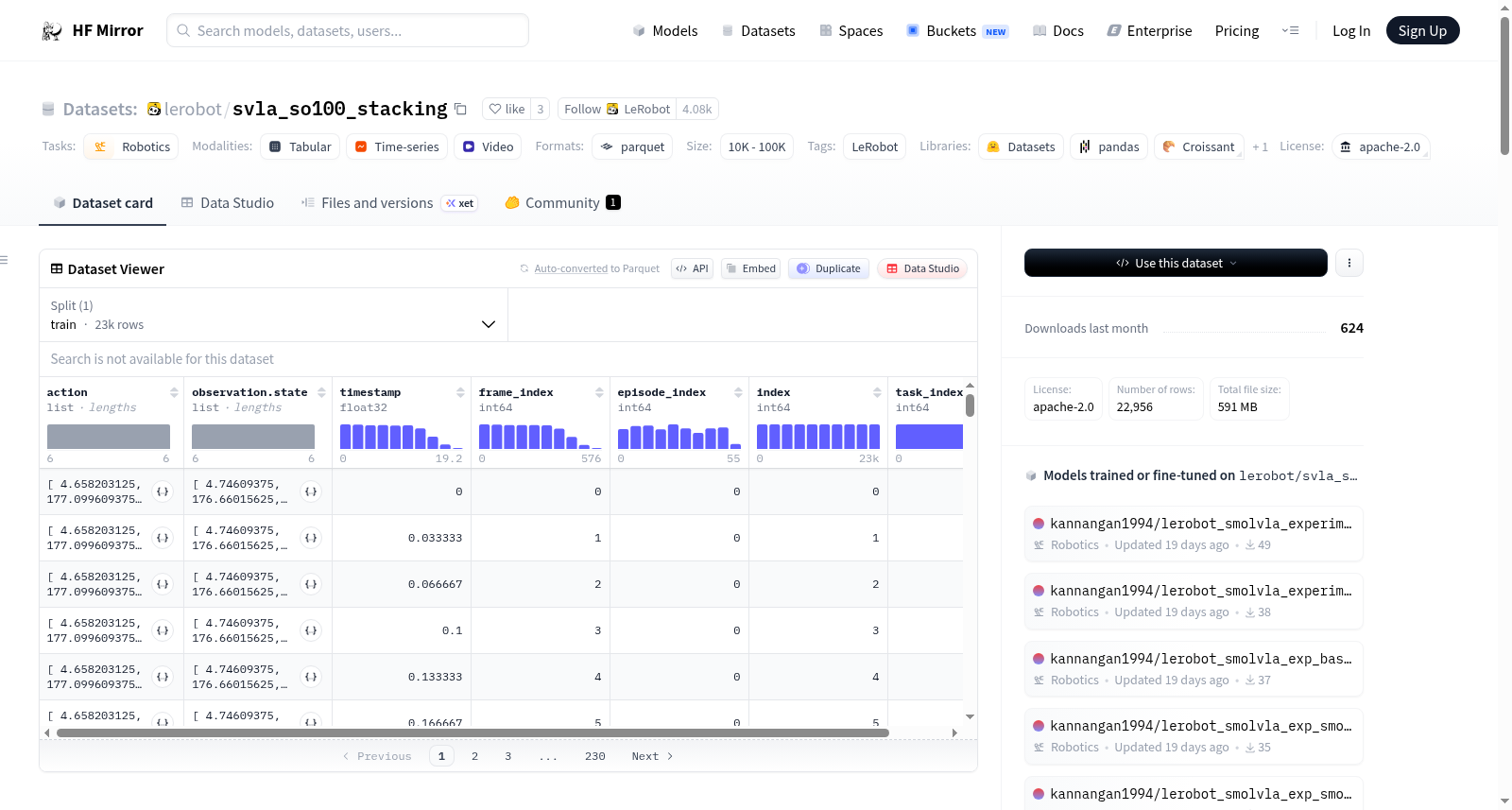Sort by the index column
The height and width of the screenshot is (810, 1512).
point(877,392)
